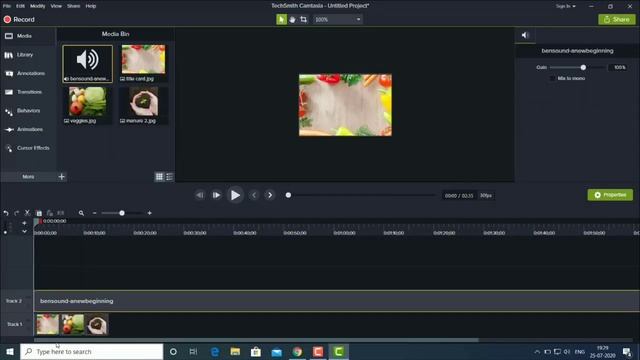Click the next frame step button
This screenshot has width=640, height=360.
click(x=216, y=196)
